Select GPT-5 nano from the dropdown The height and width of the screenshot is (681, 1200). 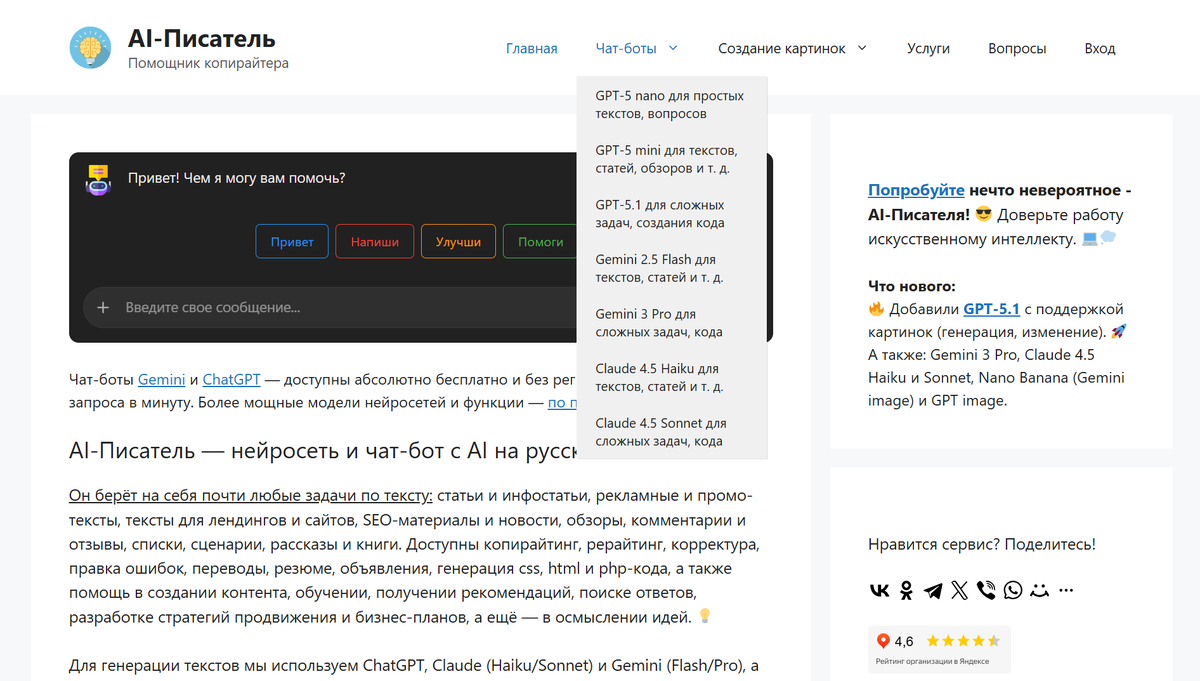[670, 105]
